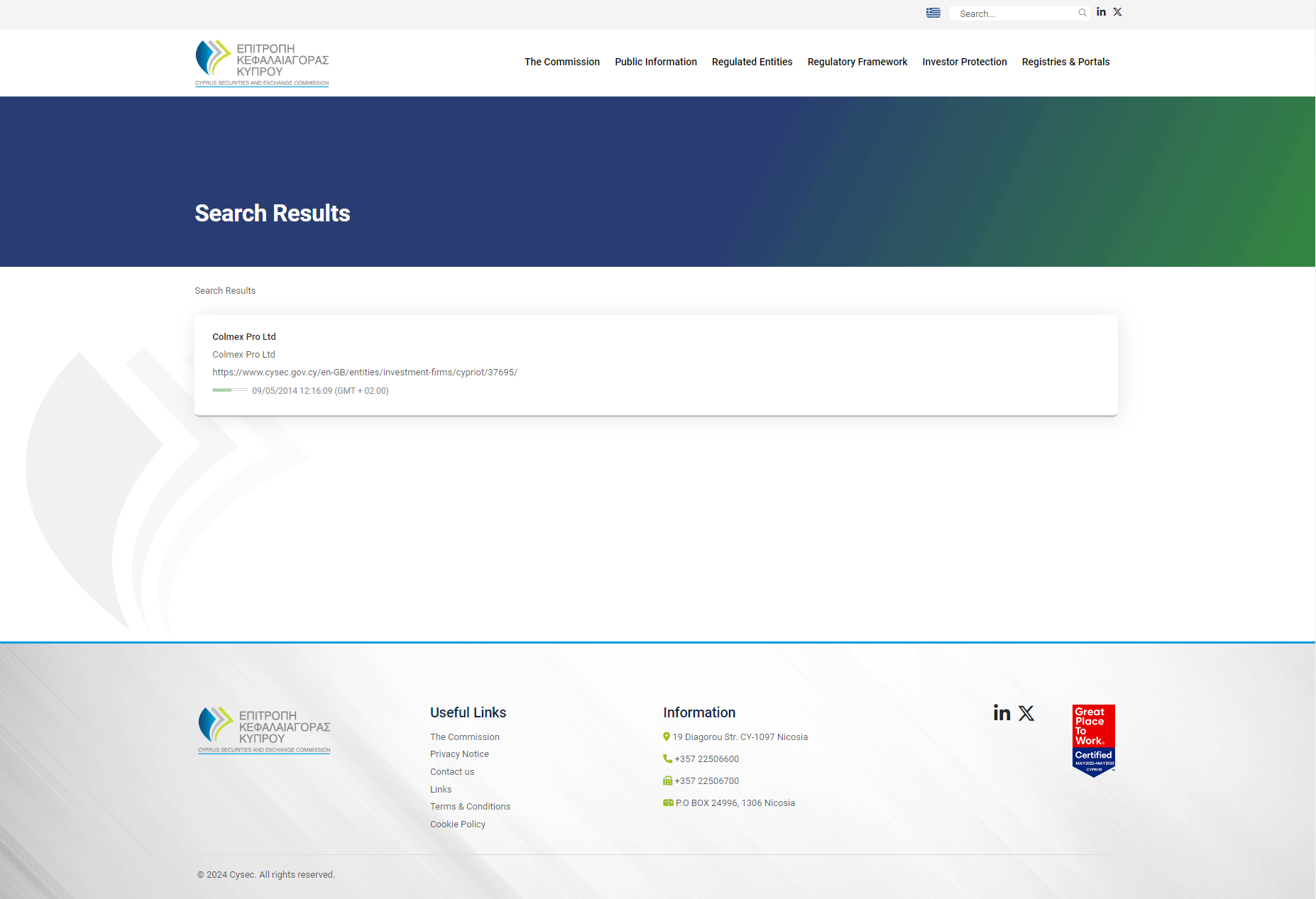
Task: Click the result date 09/05/2014 12:16:09
Action: pyautogui.click(x=320, y=391)
